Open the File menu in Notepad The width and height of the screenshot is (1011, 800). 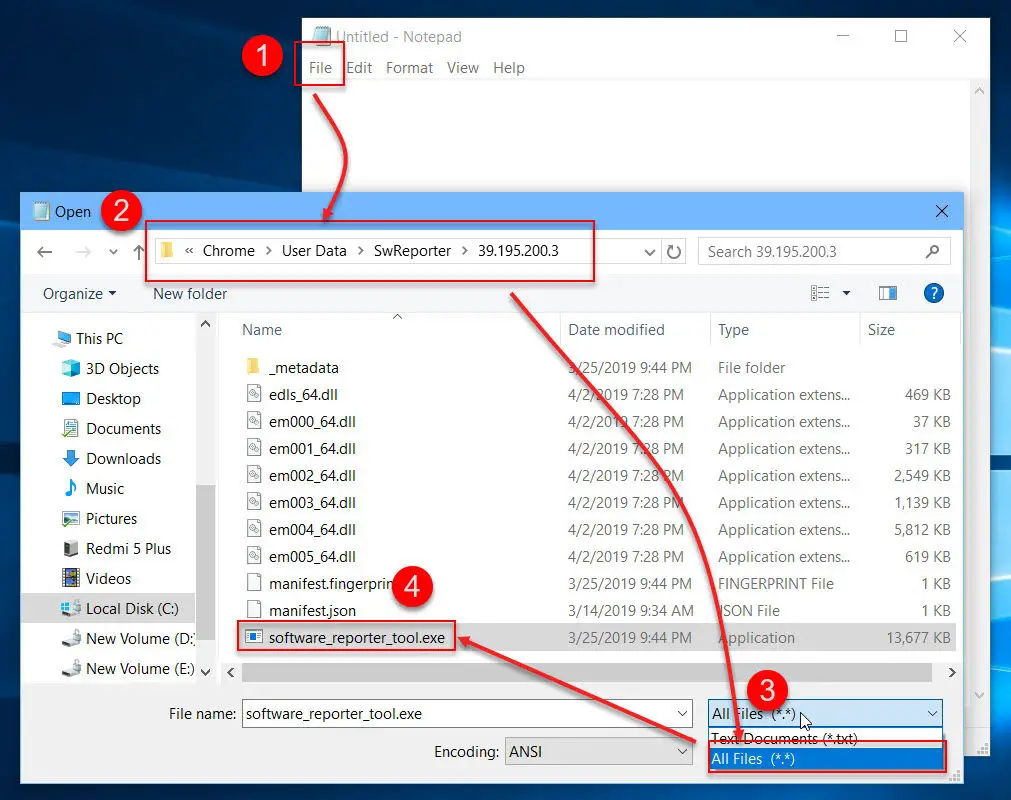click(320, 68)
